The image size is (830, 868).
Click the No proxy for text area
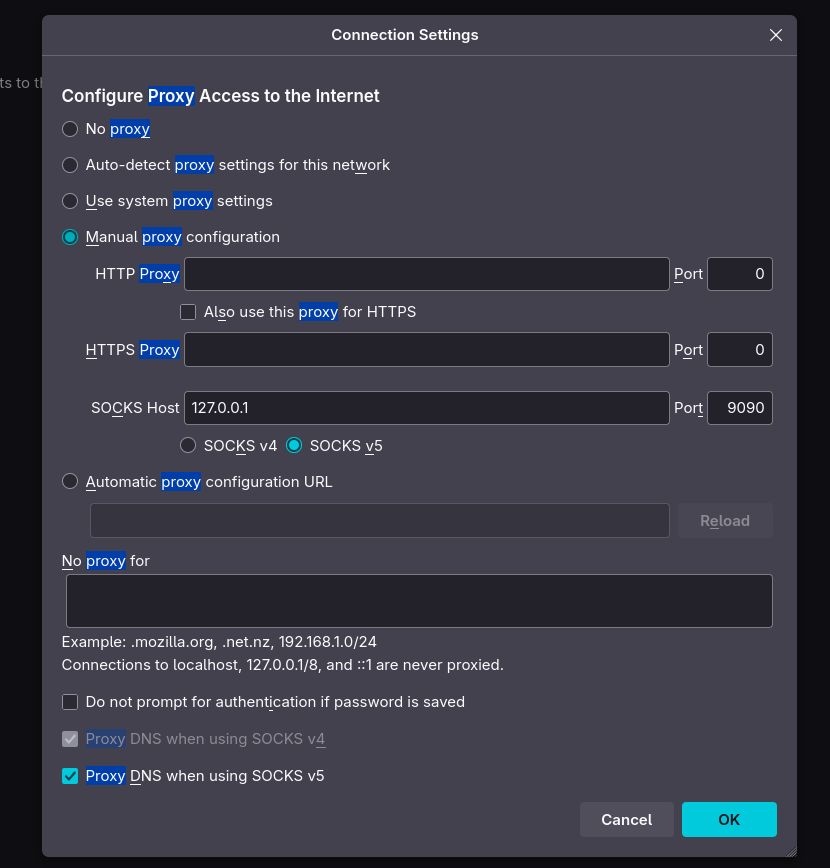(x=419, y=601)
